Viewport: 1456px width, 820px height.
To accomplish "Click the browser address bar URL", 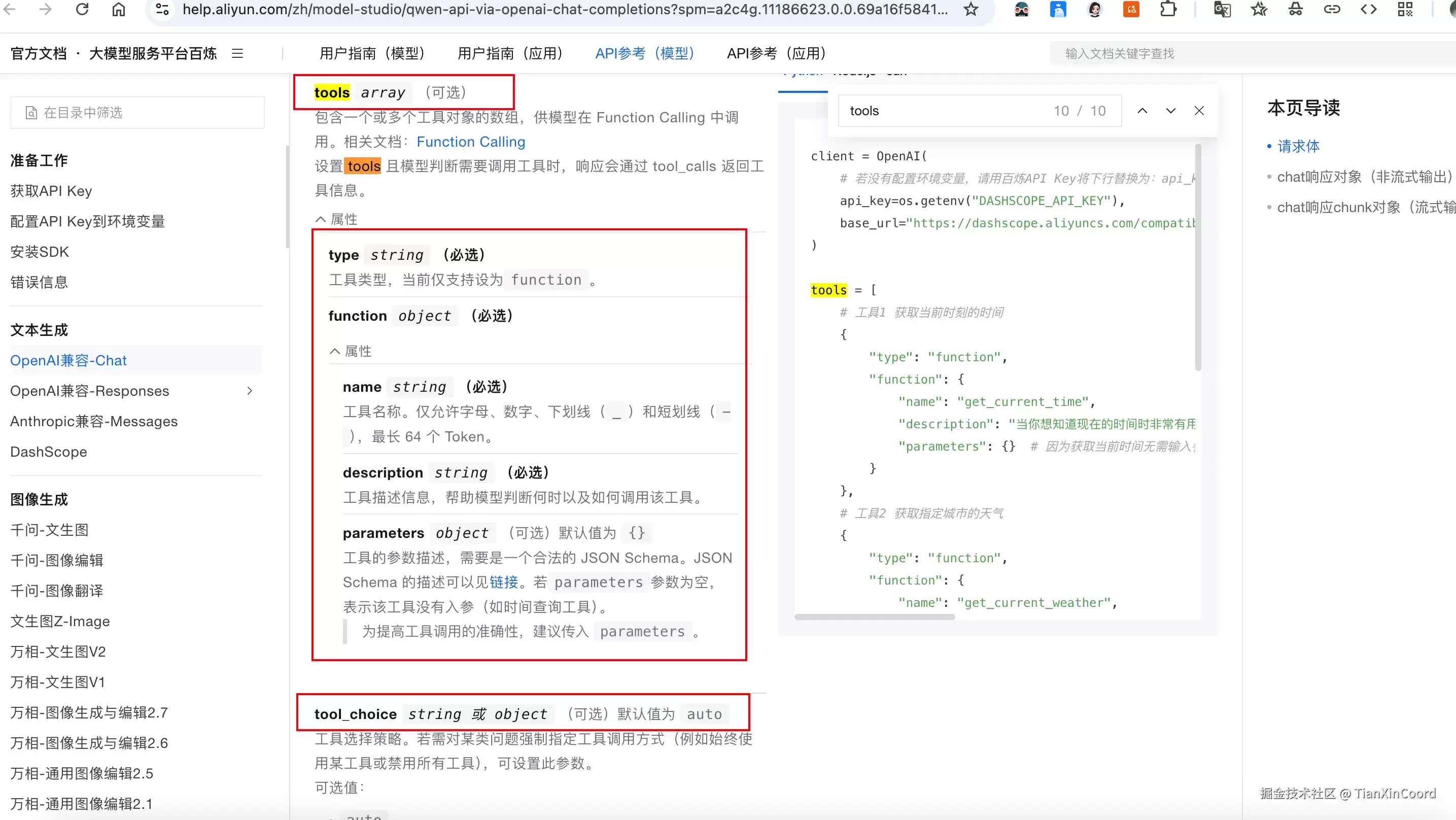I will (565, 9).
